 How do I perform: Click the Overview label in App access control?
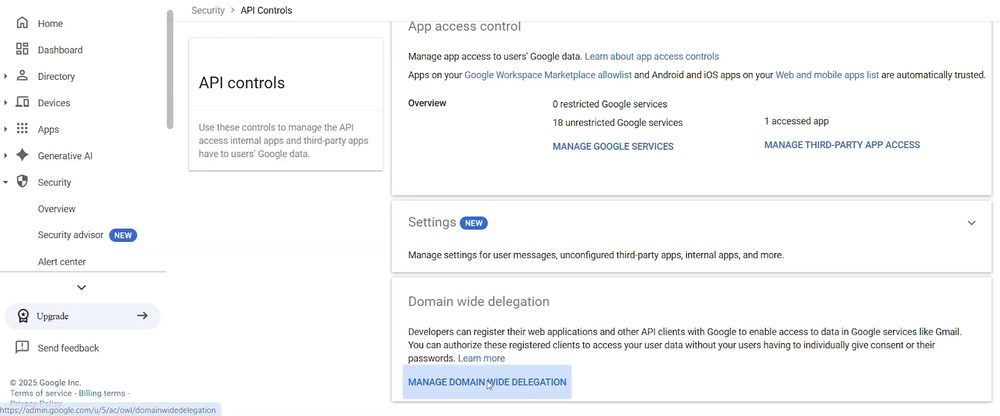pyautogui.click(x=427, y=103)
